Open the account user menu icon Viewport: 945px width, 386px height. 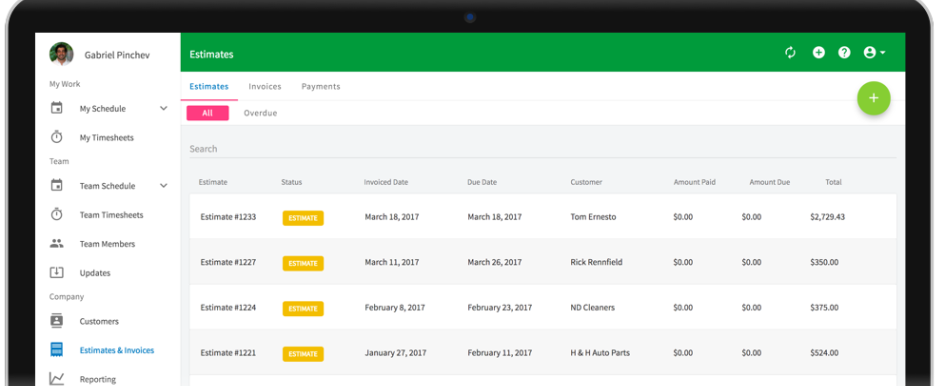874,53
